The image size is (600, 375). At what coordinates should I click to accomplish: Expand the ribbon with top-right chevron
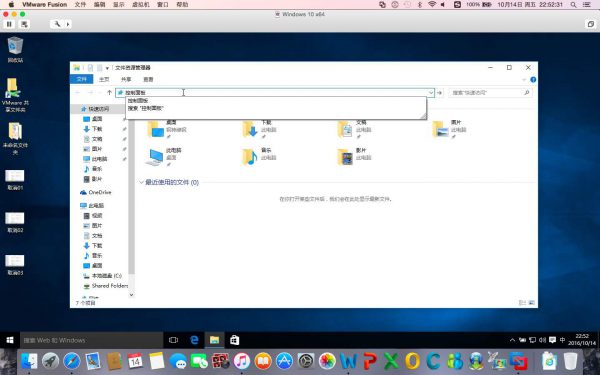[x=524, y=80]
